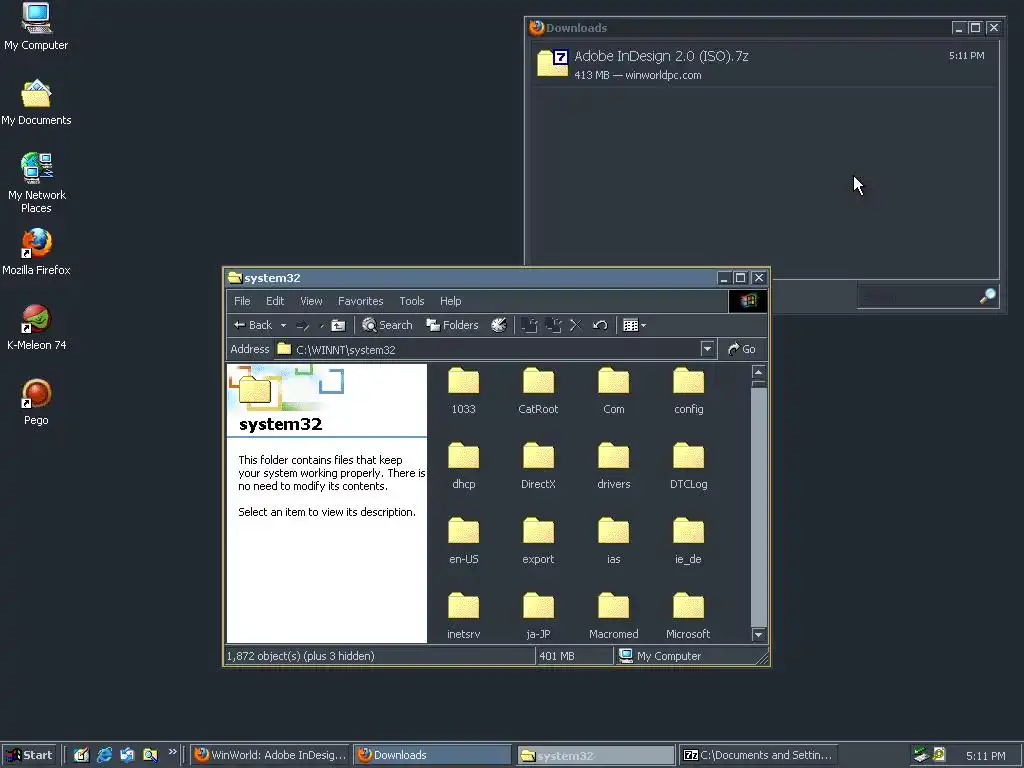Select the DirectX folder

tap(538, 466)
